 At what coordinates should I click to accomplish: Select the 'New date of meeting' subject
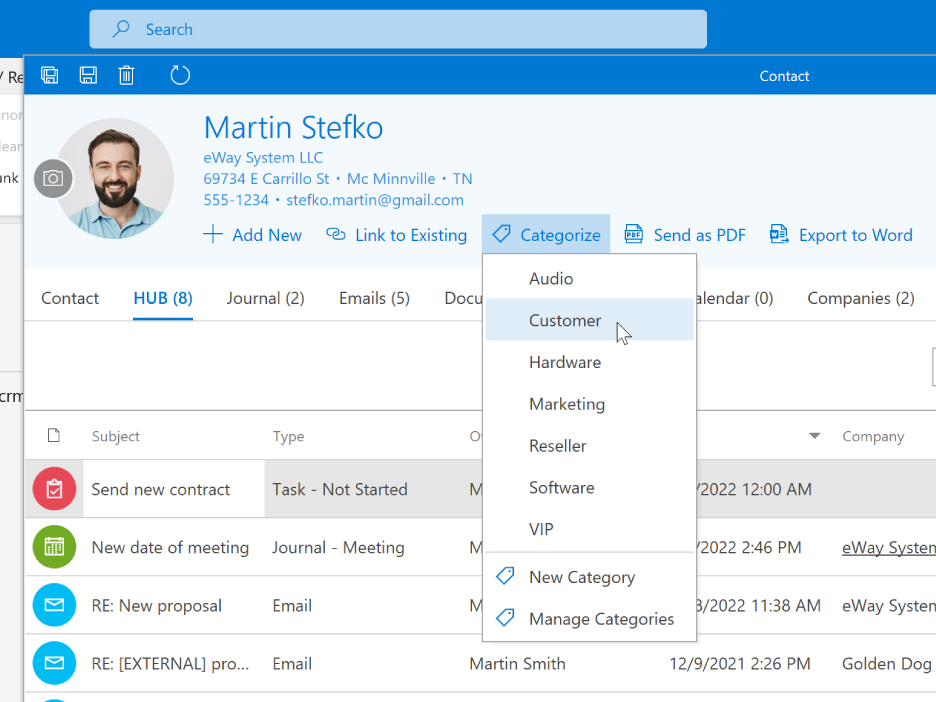point(170,547)
